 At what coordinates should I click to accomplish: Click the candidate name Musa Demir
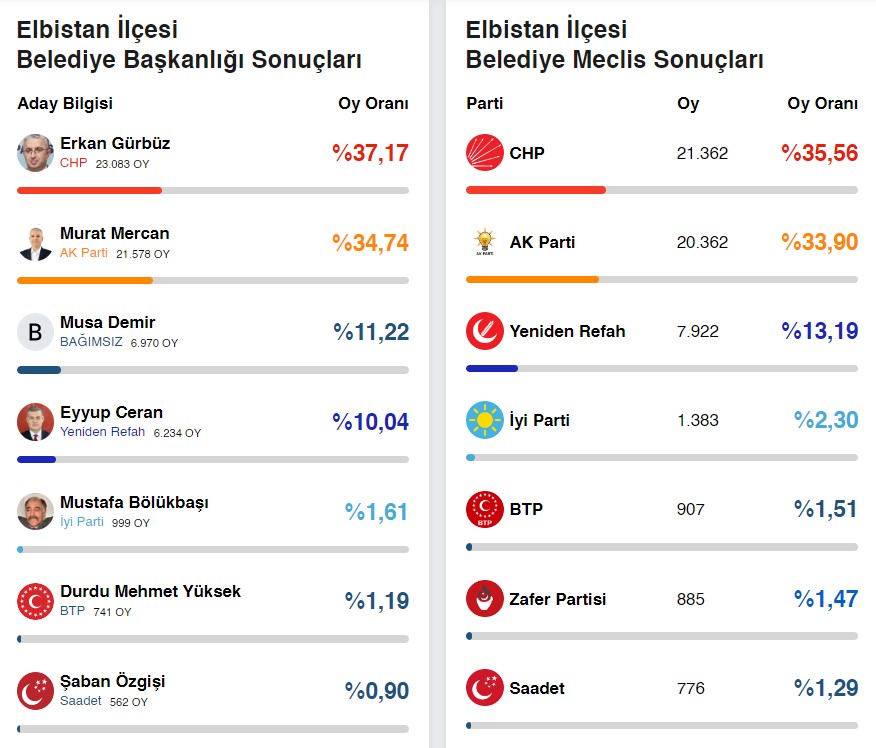point(107,322)
